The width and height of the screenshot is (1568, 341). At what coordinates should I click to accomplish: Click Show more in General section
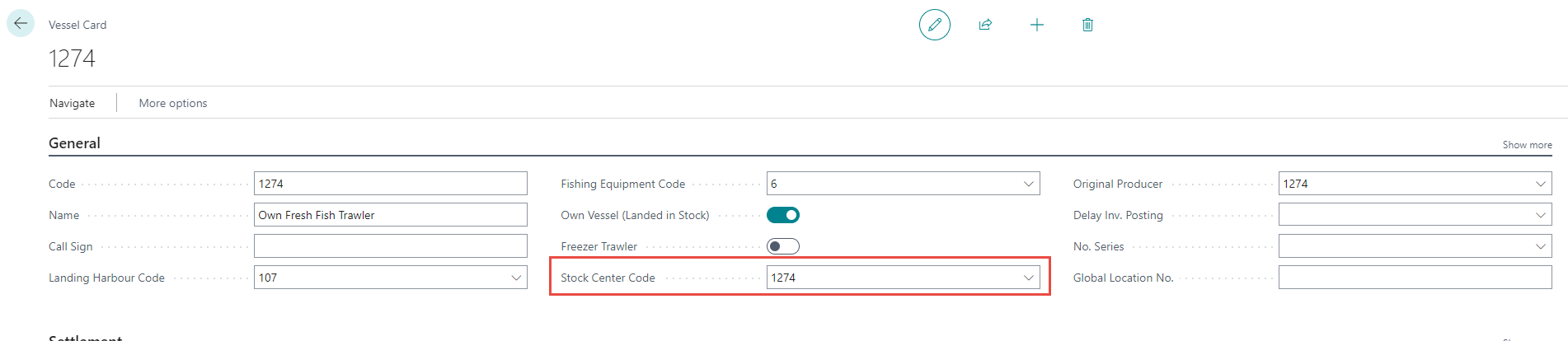pyautogui.click(x=1527, y=145)
